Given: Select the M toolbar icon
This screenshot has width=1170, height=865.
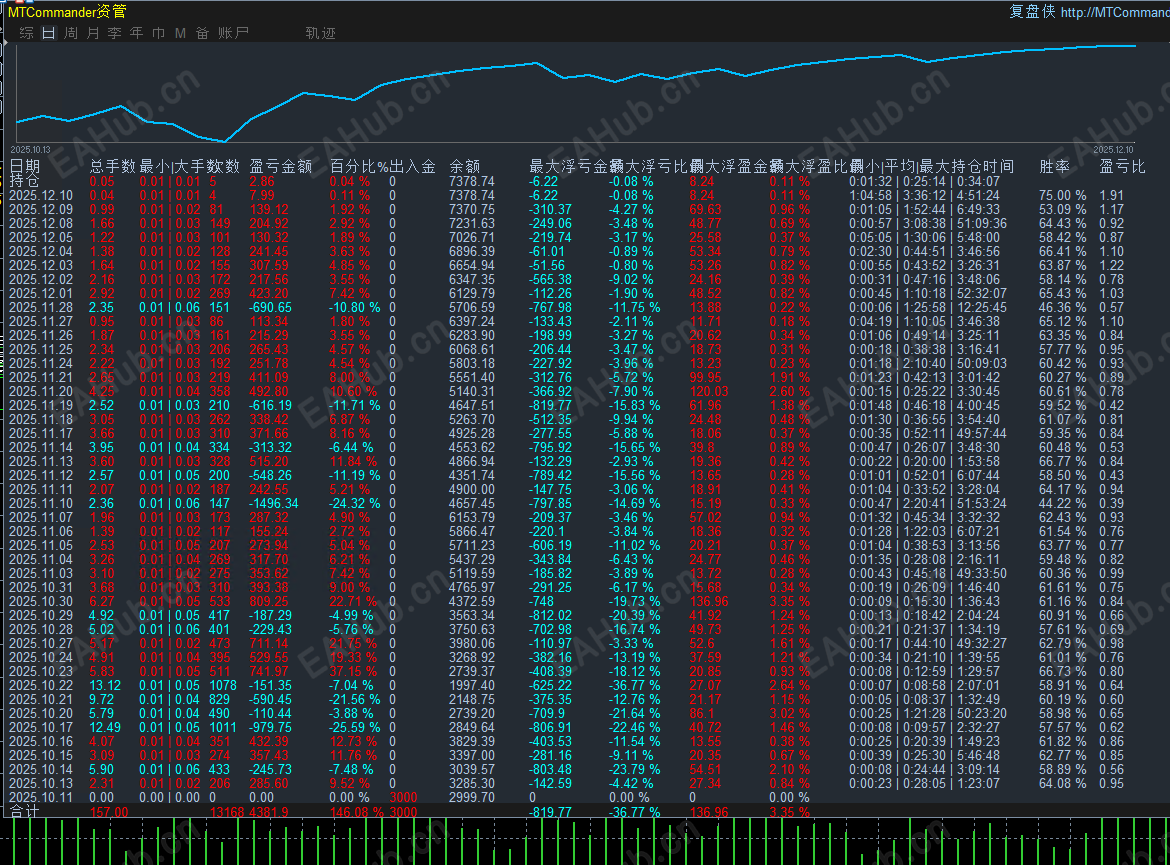Looking at the screenshot, I should pyautogui.click(x=180, y=32).
